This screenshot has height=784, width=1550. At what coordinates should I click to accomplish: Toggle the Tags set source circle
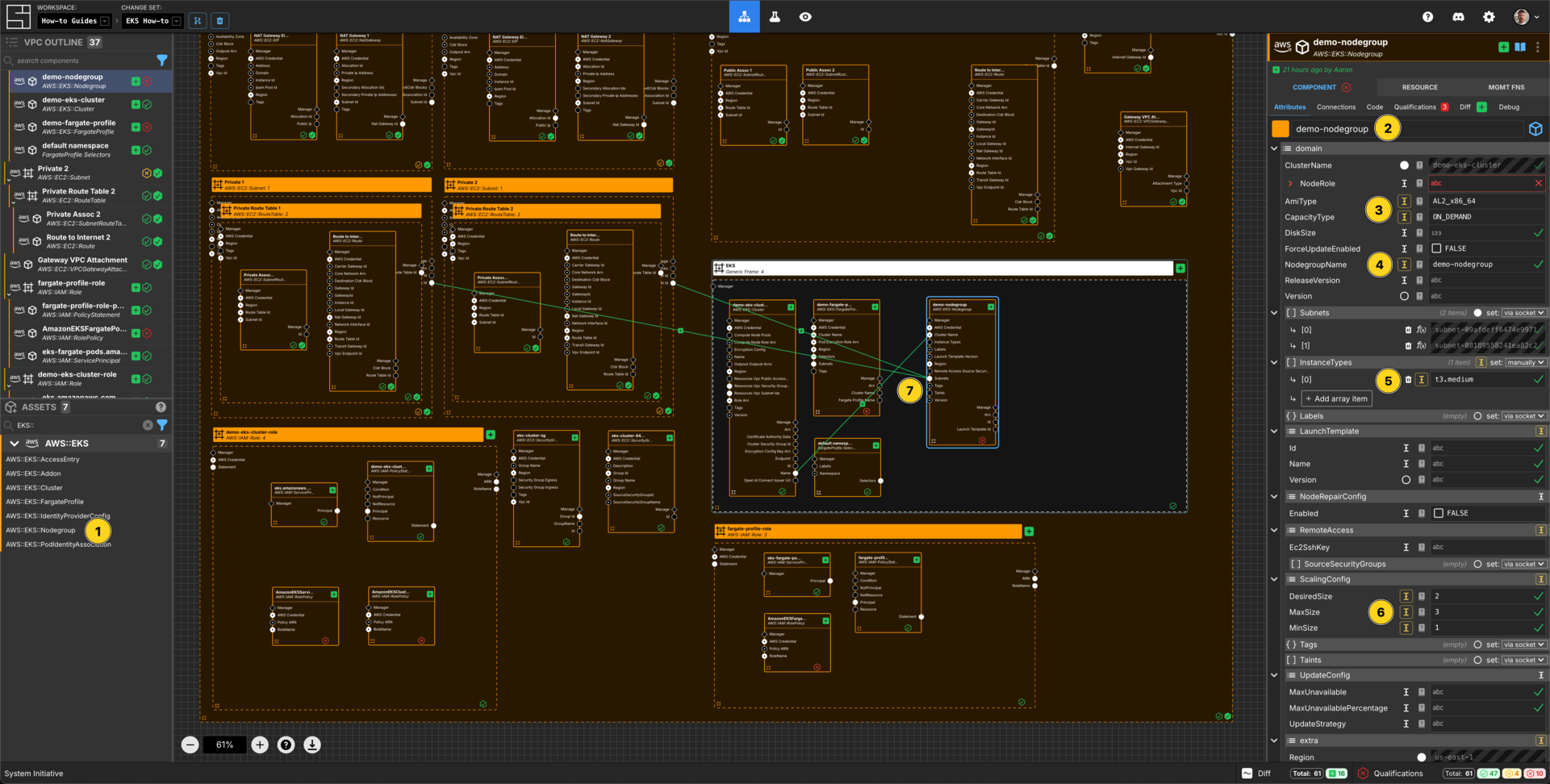coord(1477,644)
